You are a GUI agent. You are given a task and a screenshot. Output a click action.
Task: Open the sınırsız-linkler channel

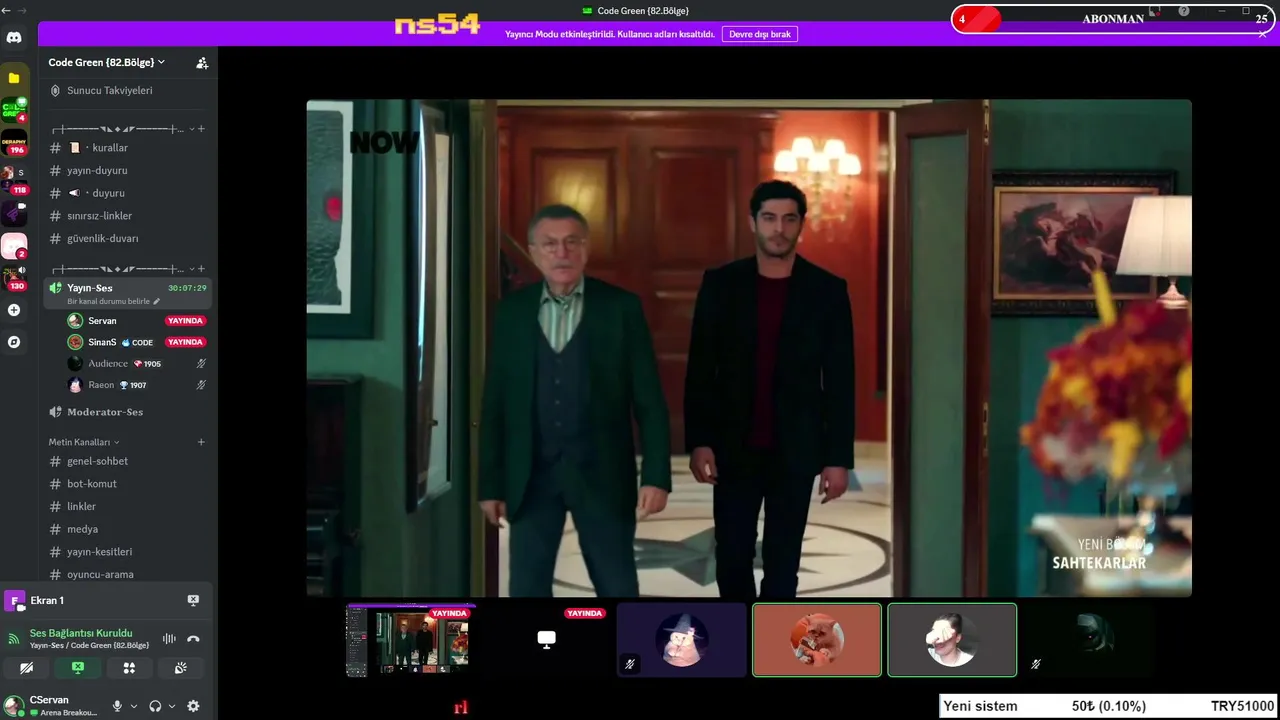129,216
